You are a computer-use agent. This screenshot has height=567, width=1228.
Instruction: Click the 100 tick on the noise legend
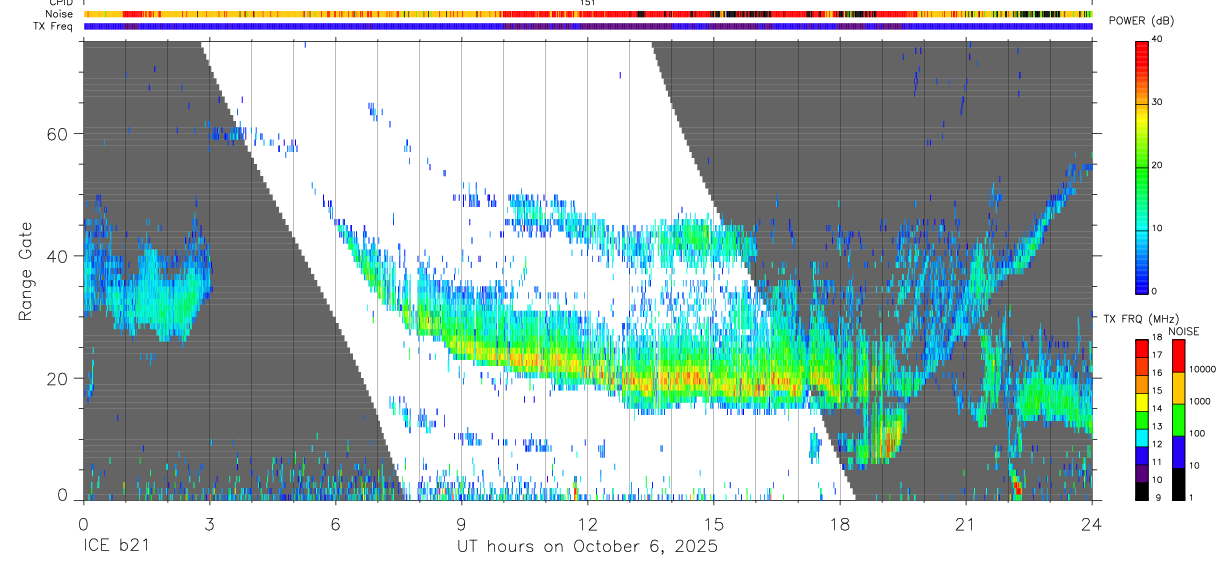[x=1197, y=434]
